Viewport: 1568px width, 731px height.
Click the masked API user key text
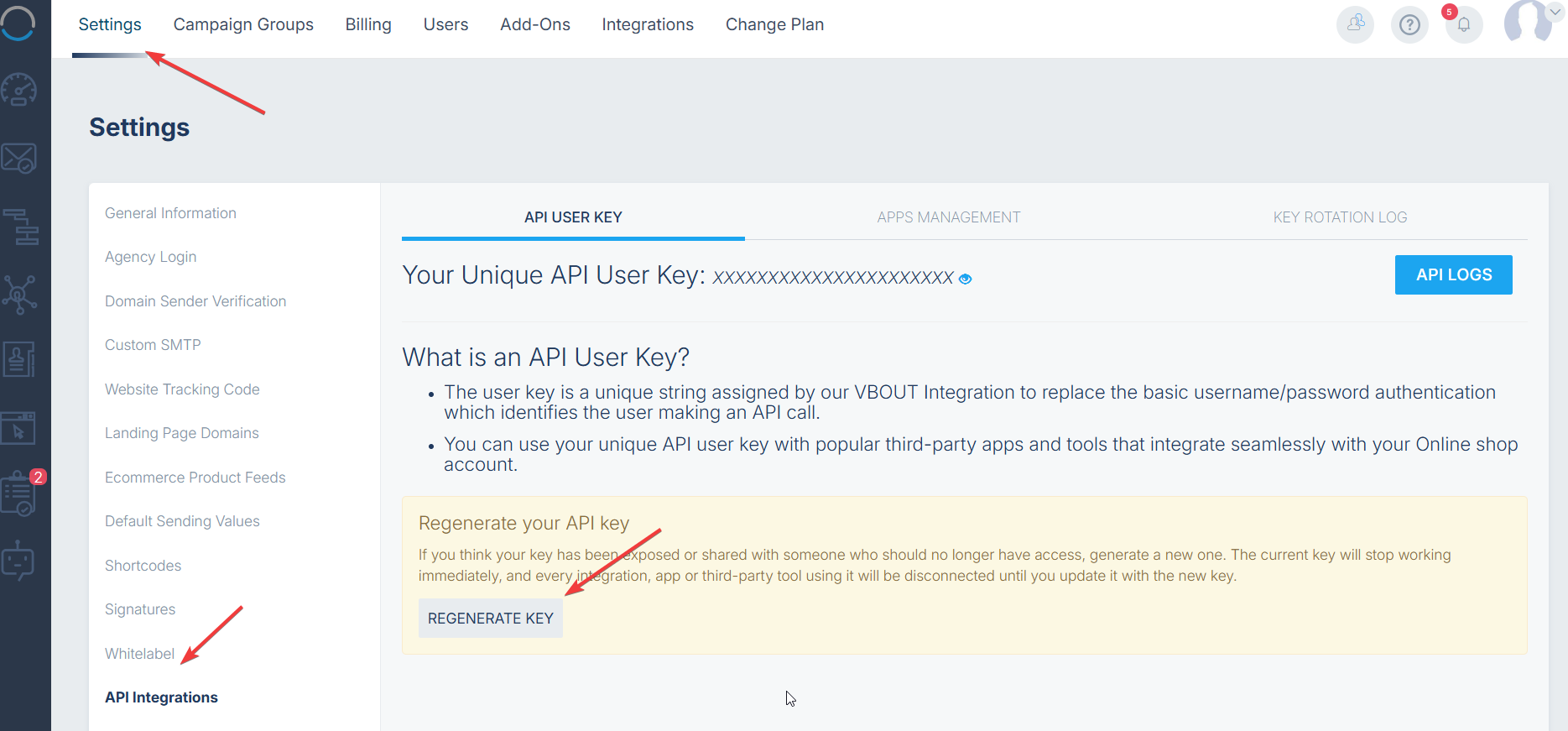[x=833, y=278]
